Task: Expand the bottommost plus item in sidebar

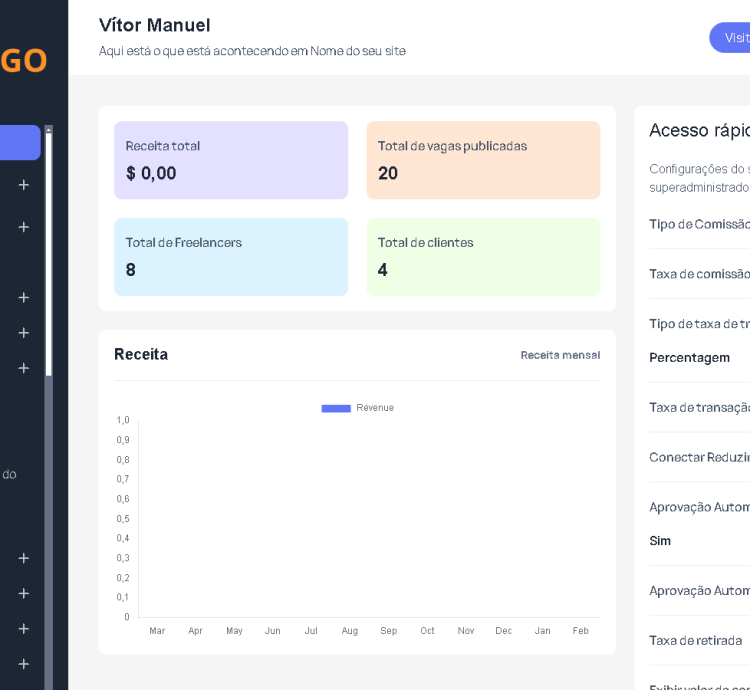Action: click(x=24, y=664)
